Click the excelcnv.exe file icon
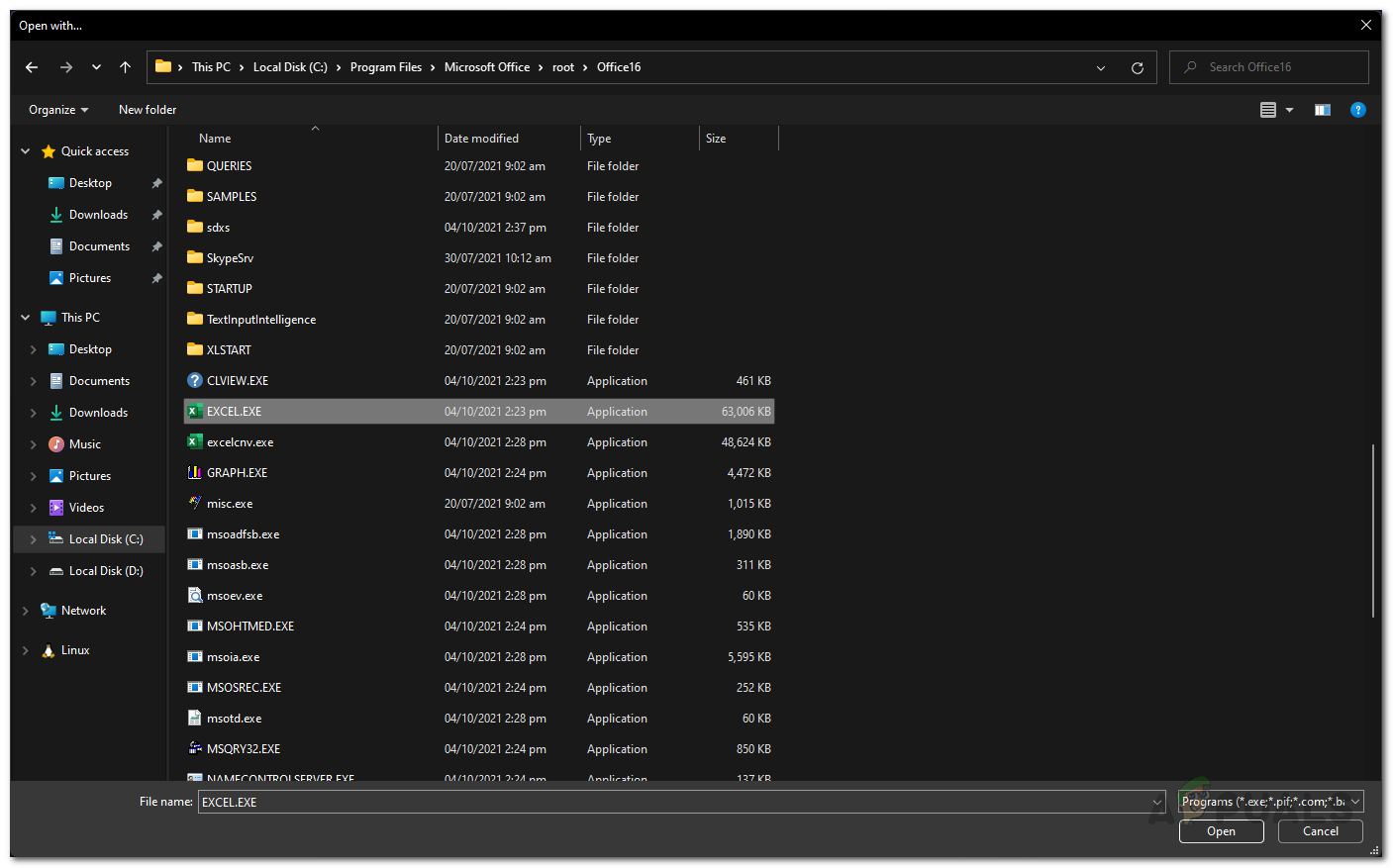Viewport: 1393px width, 868px height. pos(195,442)
